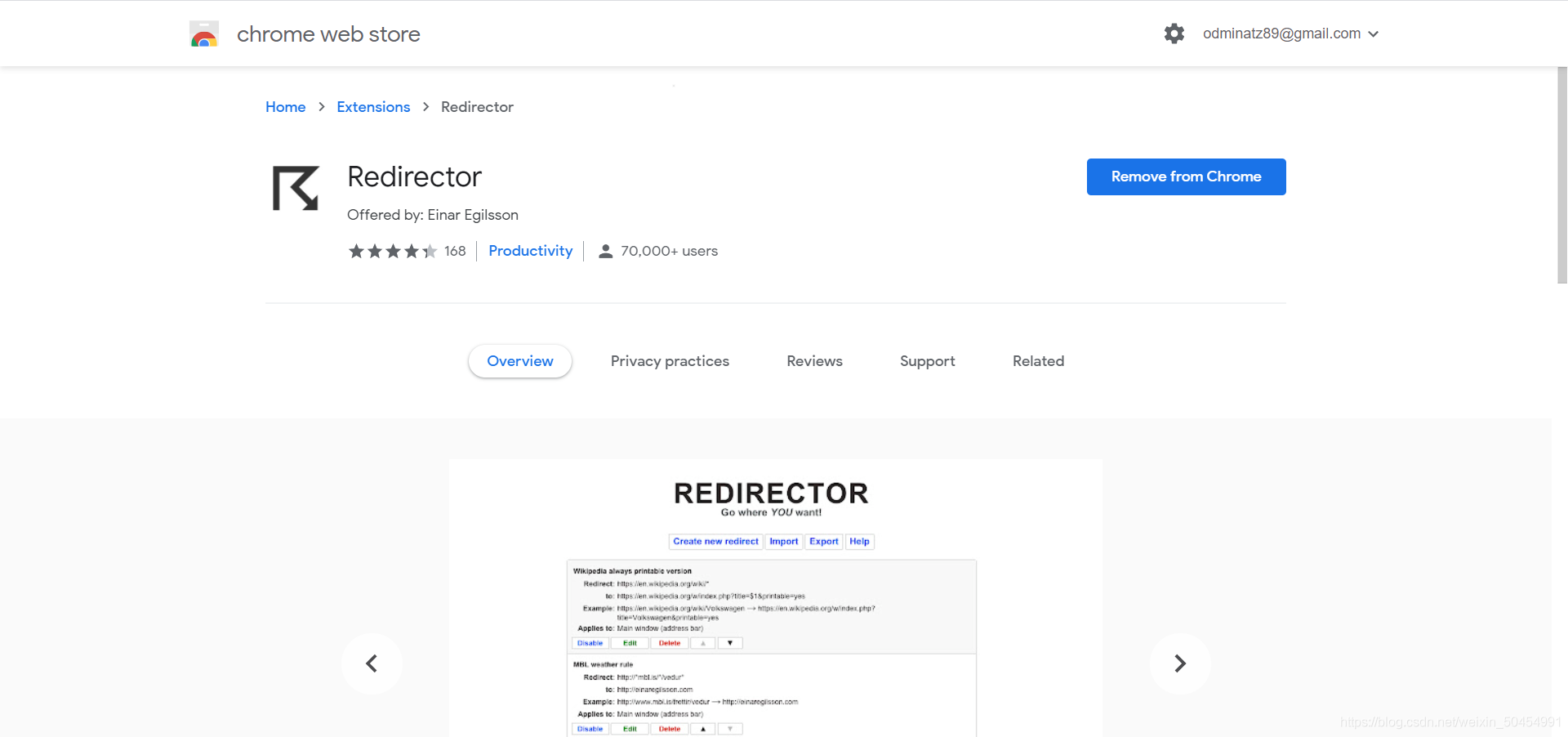
Task: Go to next screenshot with right chevron
Action: click(1180, 663)
